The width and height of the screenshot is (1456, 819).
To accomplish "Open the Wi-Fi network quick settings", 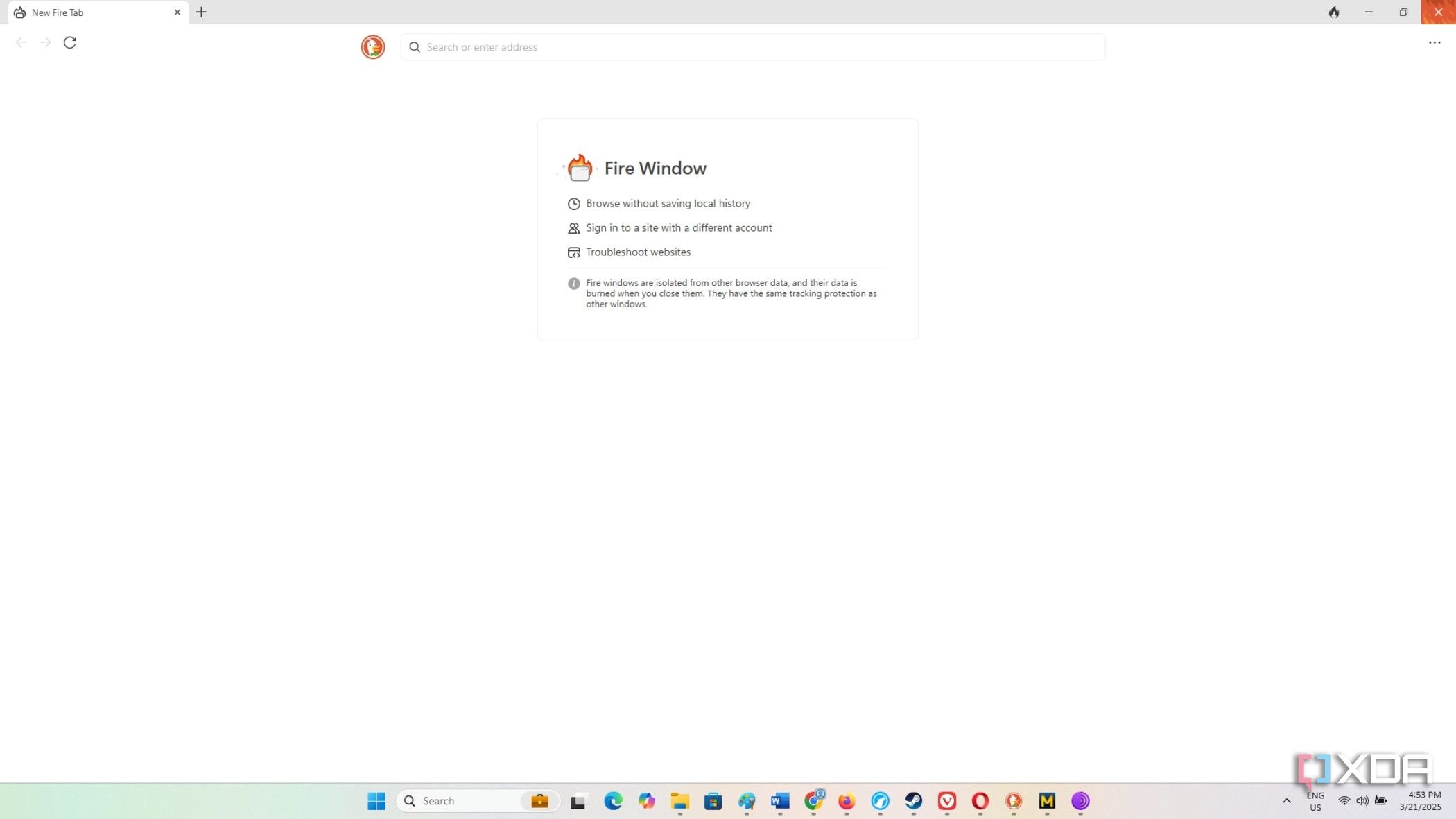I will tap(1344, 801).
